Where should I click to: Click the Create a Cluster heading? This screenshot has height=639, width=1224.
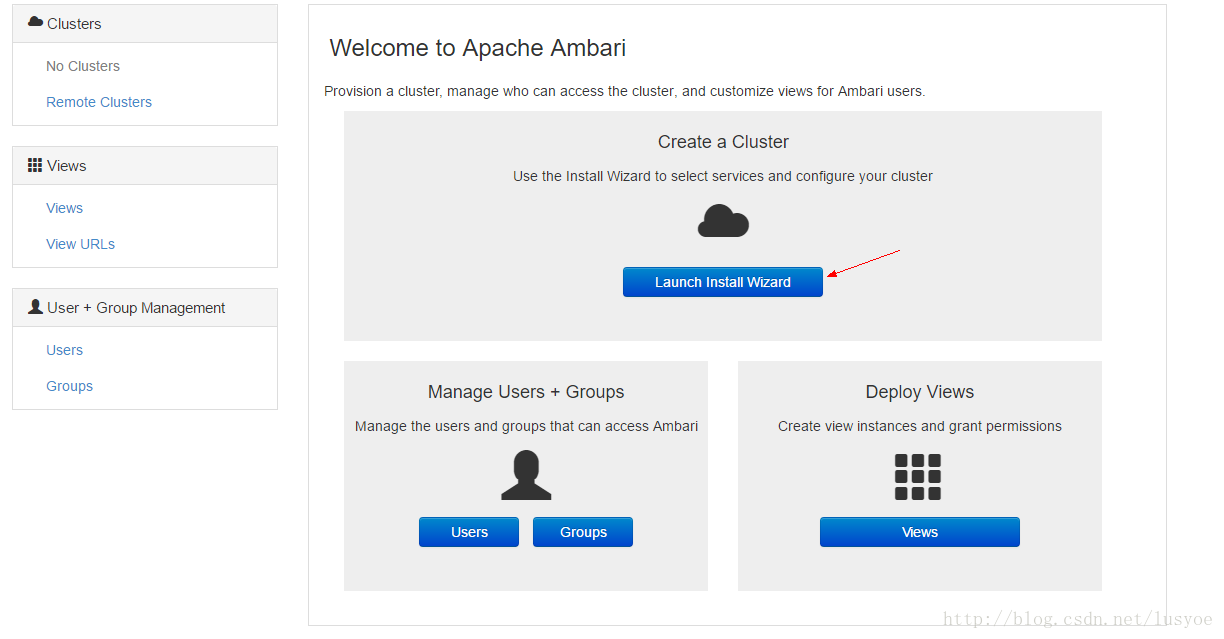[x=723, y=142]
